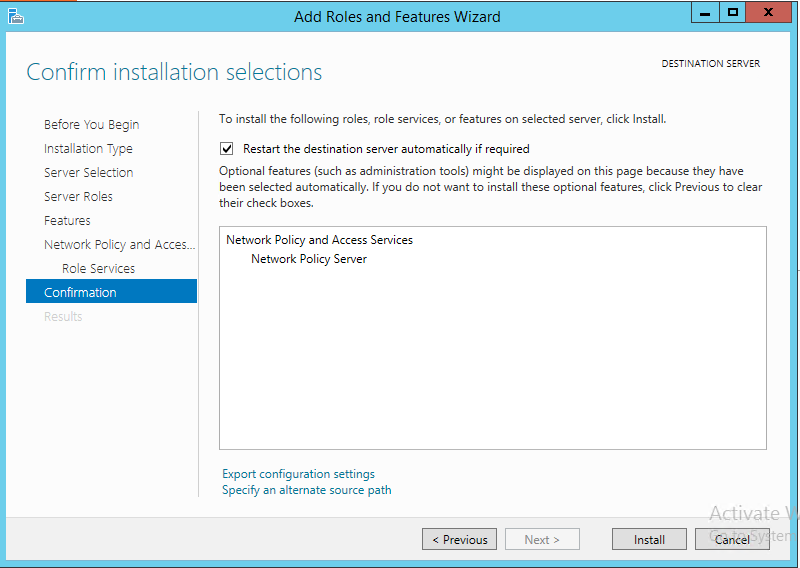Jump to the Server Roles step
The image size is (800, 568).
coord(78,197)
